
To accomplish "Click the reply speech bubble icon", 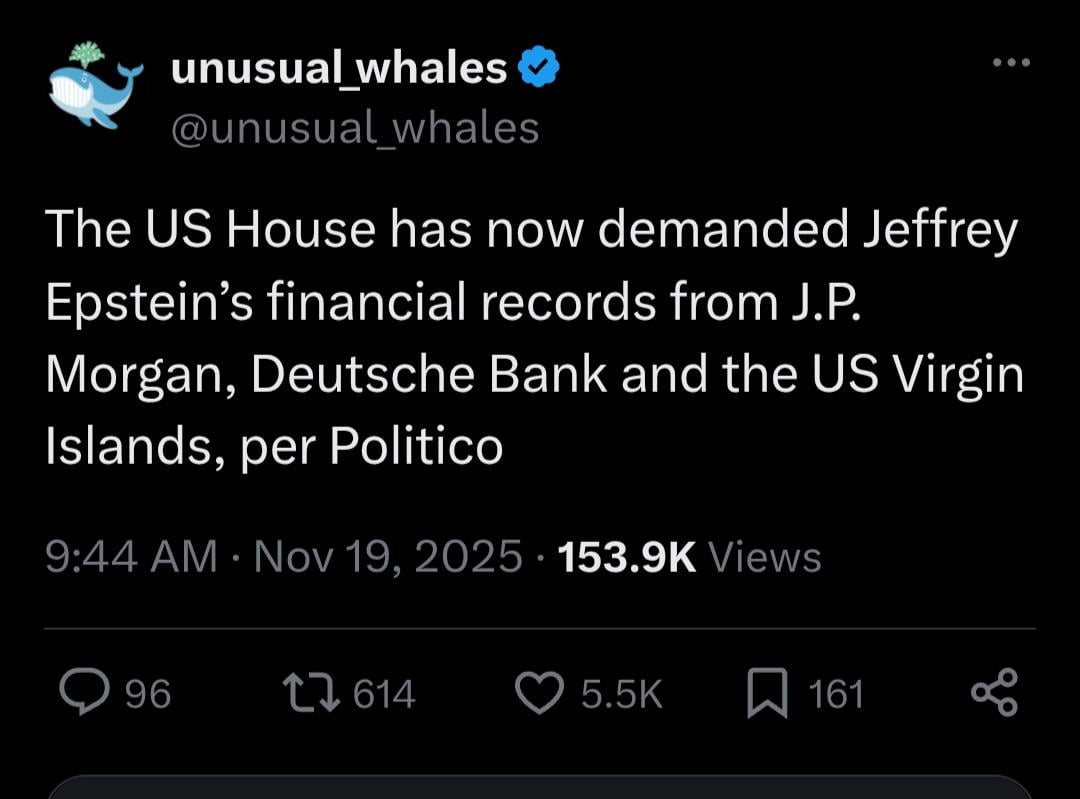I will 85,692.
